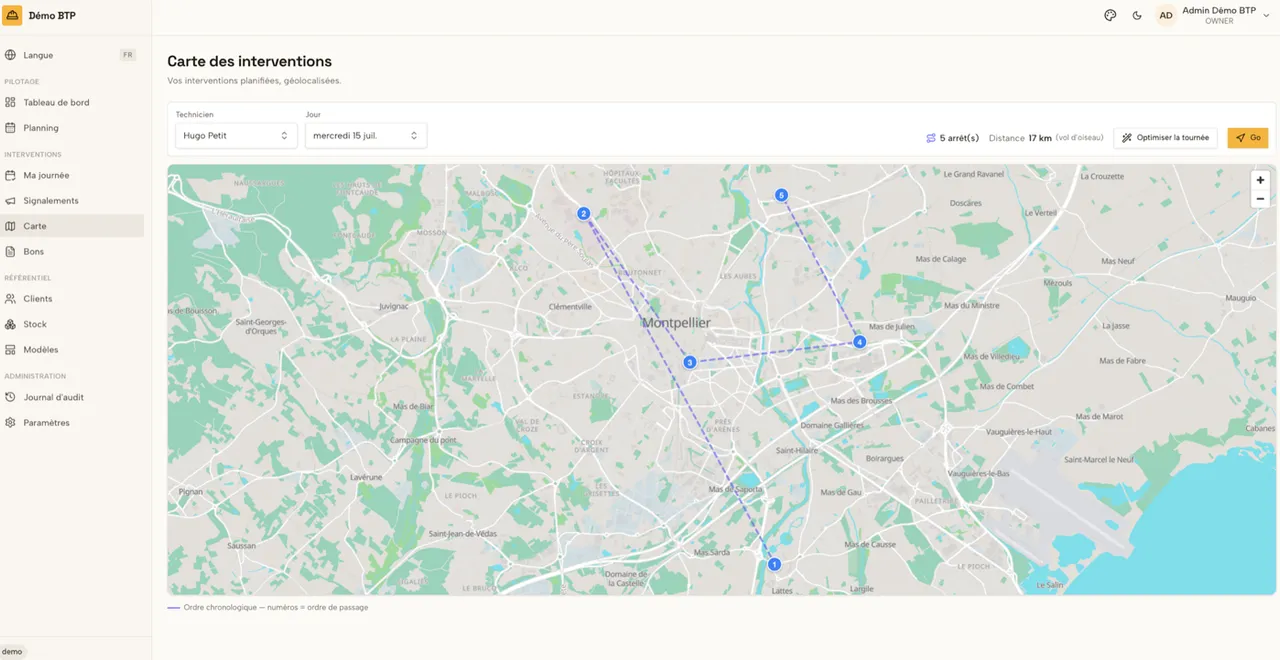
Task: Open the AD user avatar
Action: tap(1166, 15)
